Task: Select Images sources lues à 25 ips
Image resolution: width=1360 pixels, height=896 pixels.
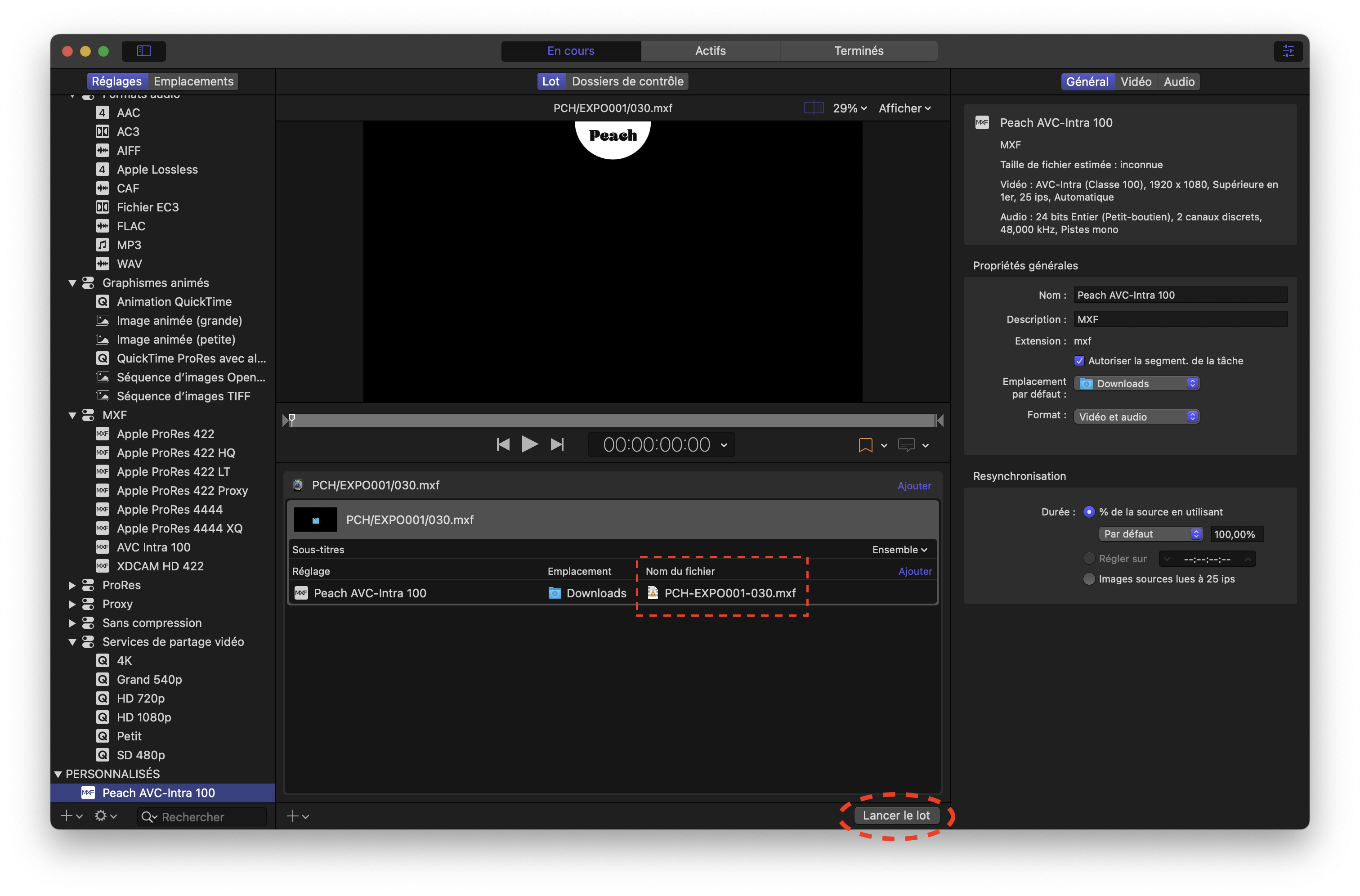Action: [x=1089, y=579]
